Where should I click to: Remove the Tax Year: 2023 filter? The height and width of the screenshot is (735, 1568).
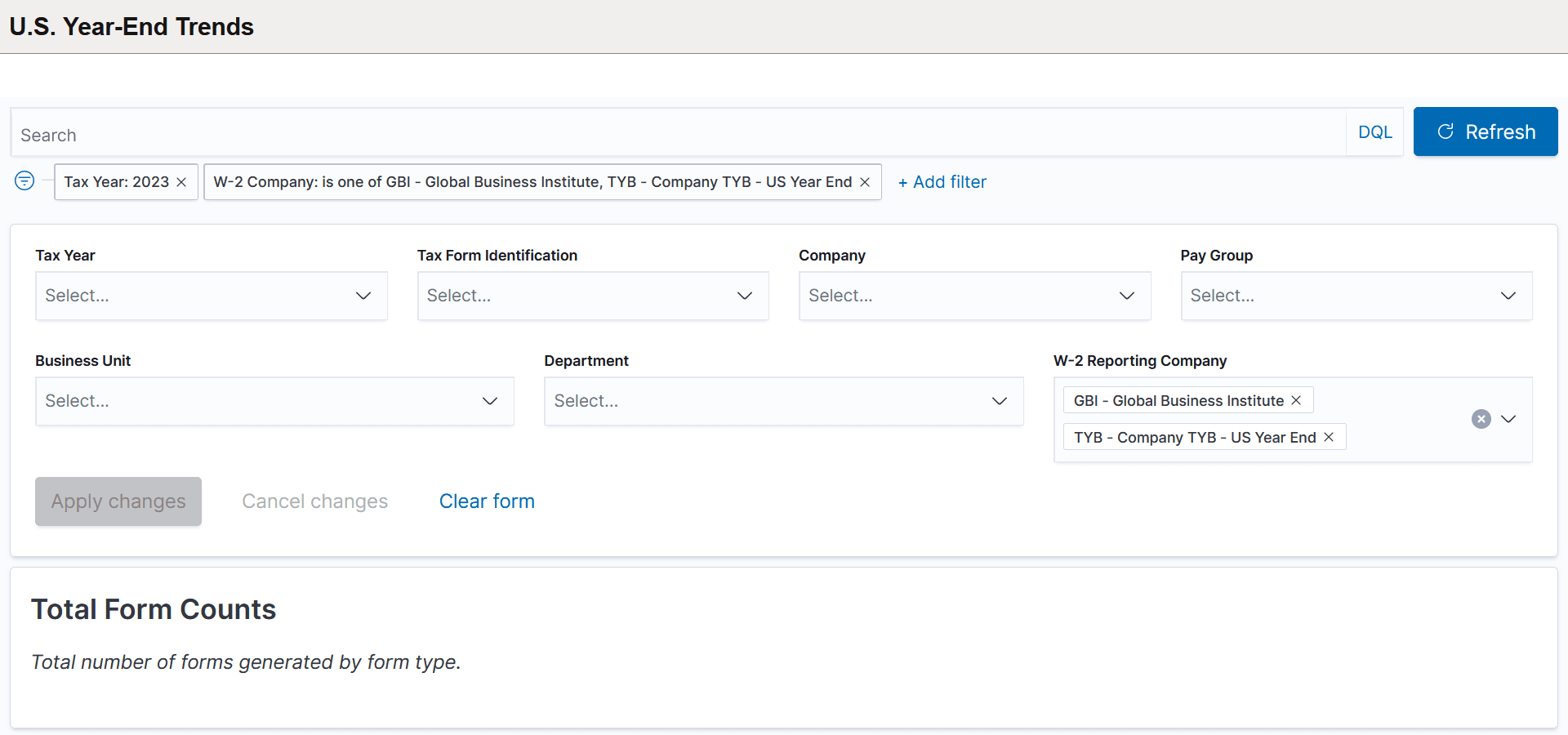(x=181, y=182)
